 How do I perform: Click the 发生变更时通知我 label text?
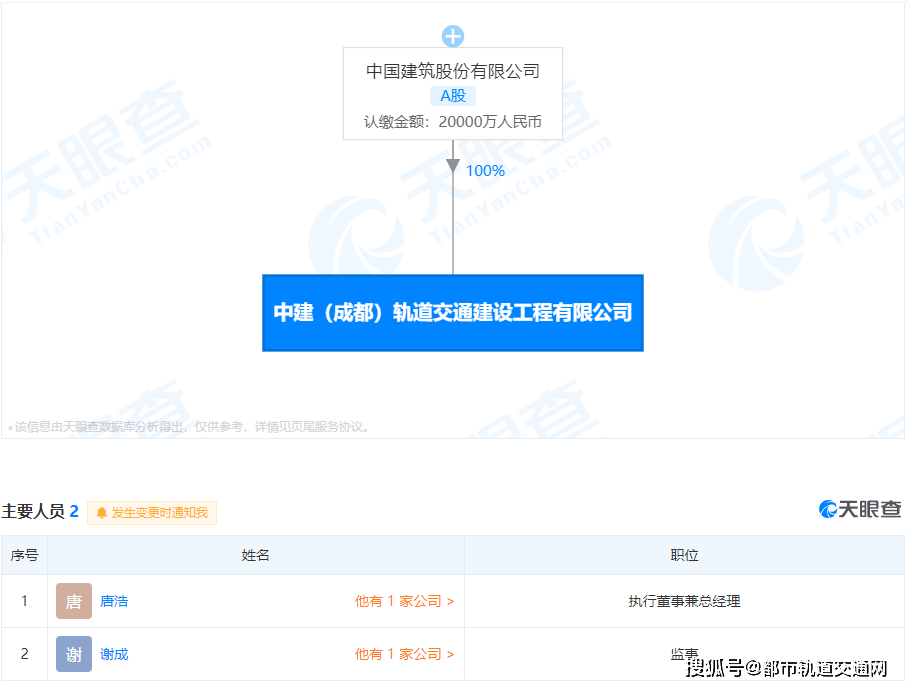click(x=160, y=513)
